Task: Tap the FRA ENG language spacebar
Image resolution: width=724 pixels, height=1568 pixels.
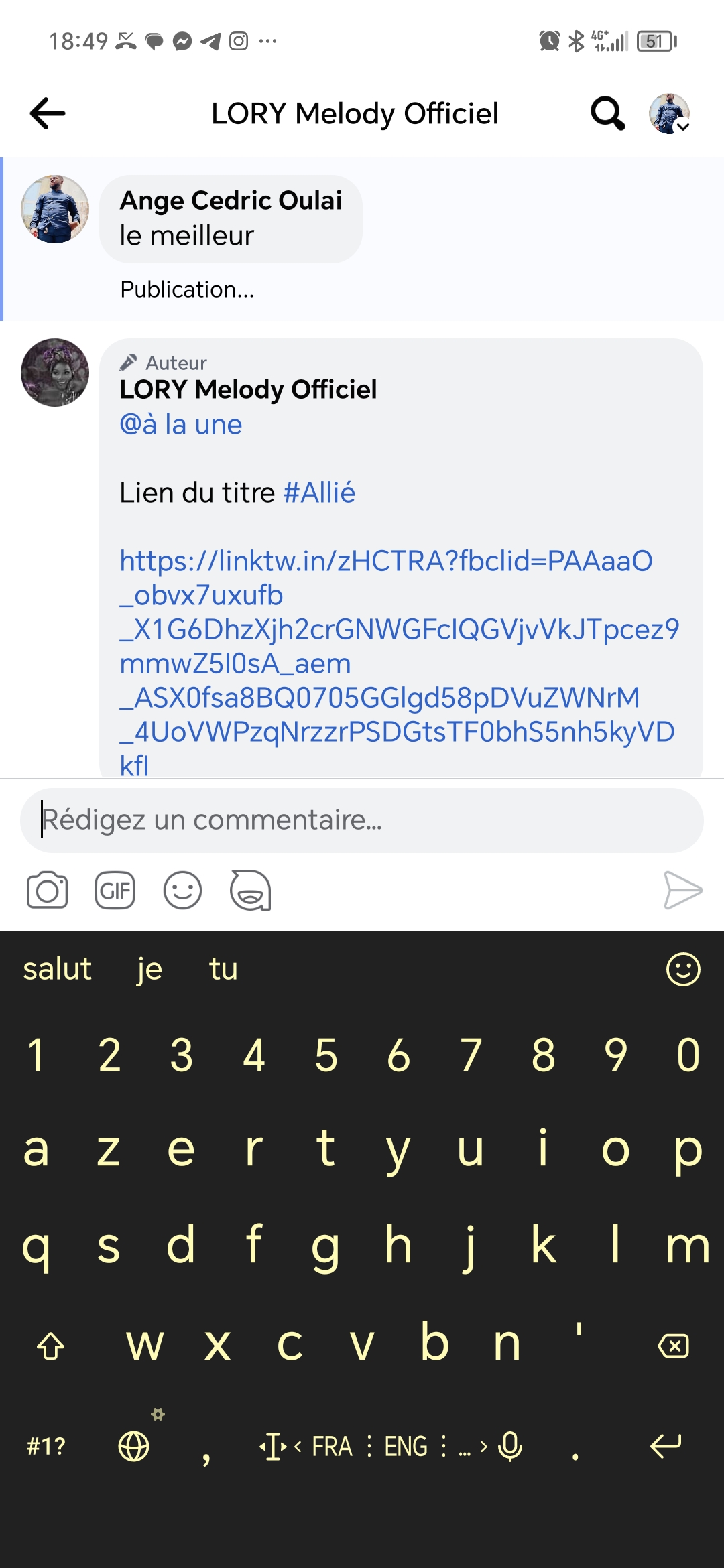Action: [369, 1446]
